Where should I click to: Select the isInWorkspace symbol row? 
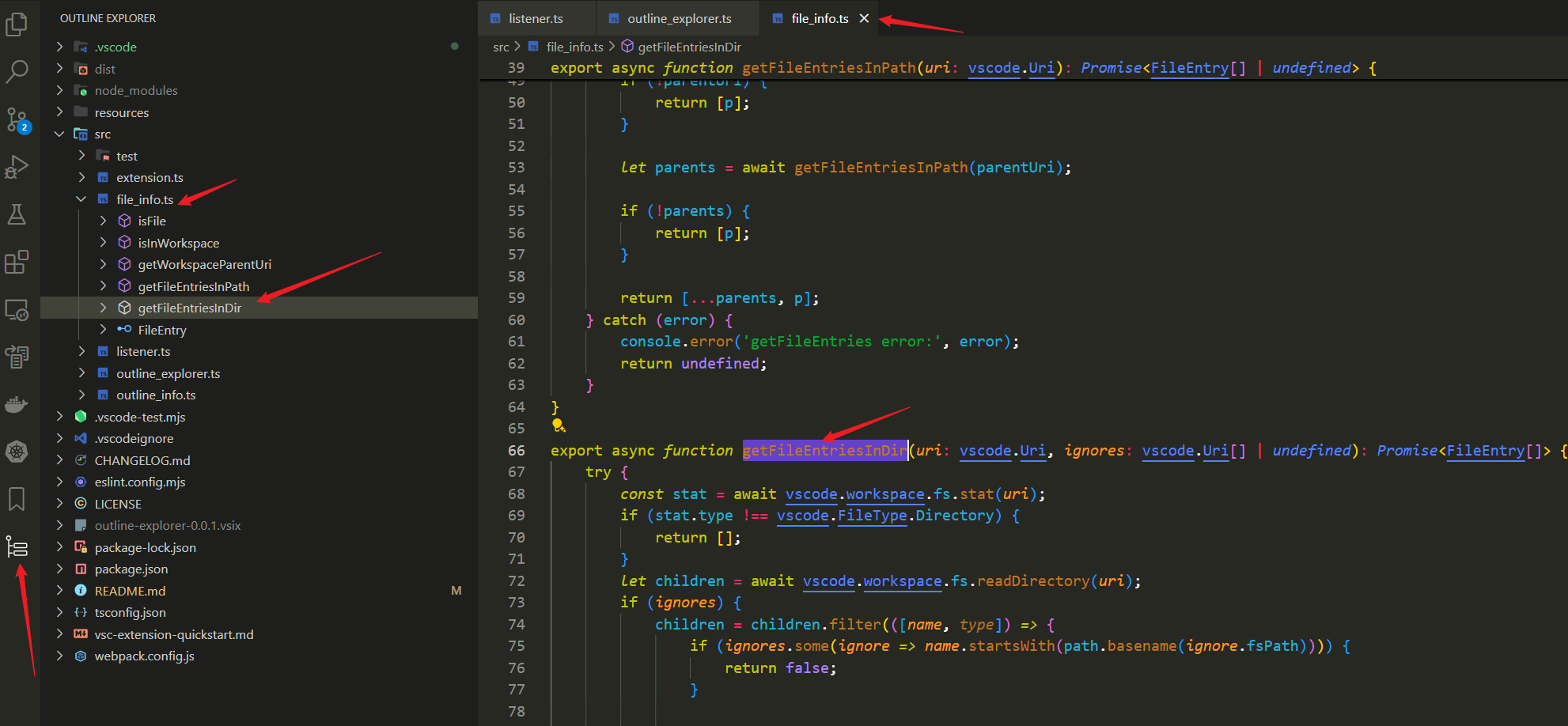[259, 243]
